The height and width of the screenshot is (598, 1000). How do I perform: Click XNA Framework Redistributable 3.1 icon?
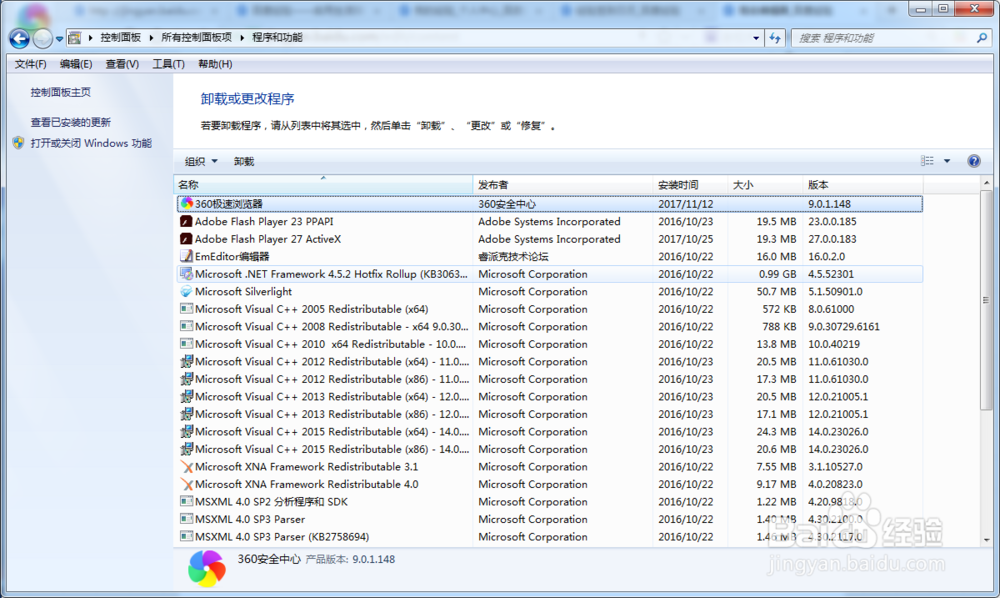(x=186, y=467)
